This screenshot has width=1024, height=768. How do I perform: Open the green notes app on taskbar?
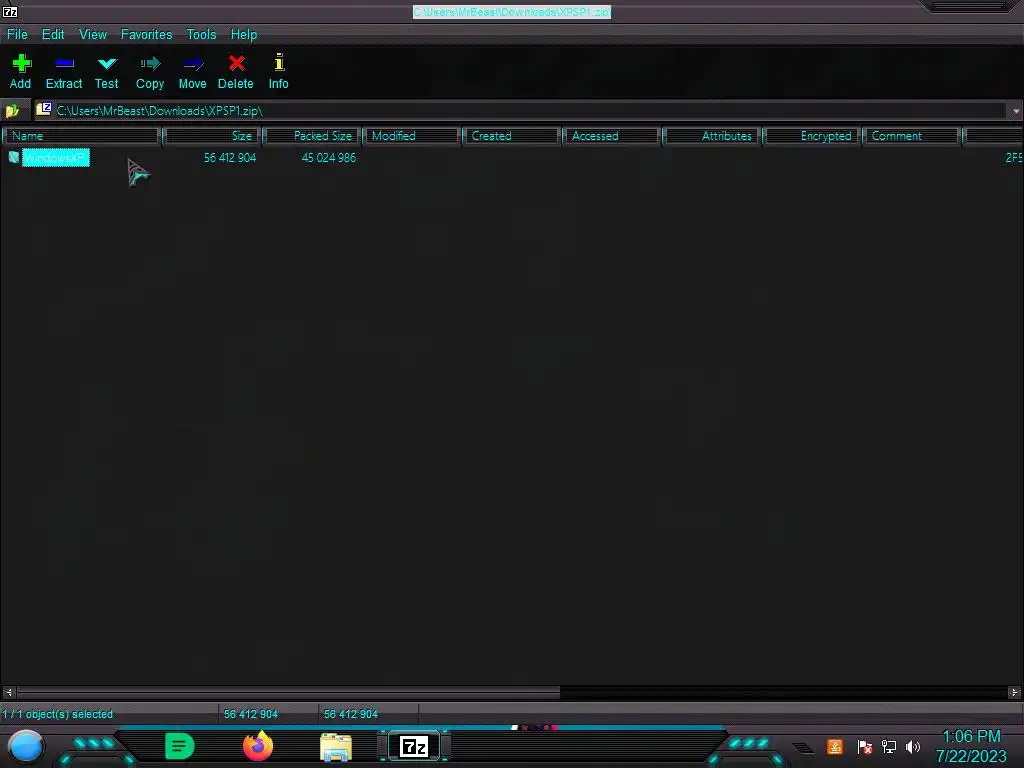[180, 746]
